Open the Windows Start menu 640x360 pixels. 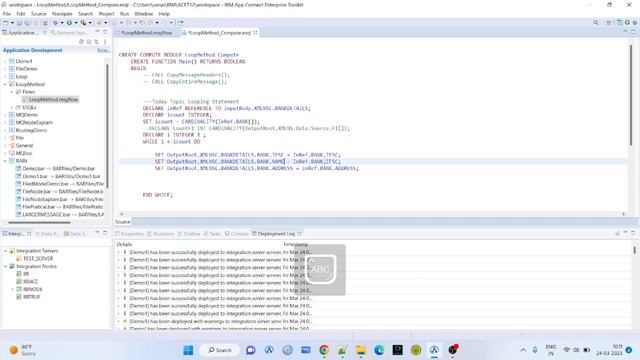point(188,350)
